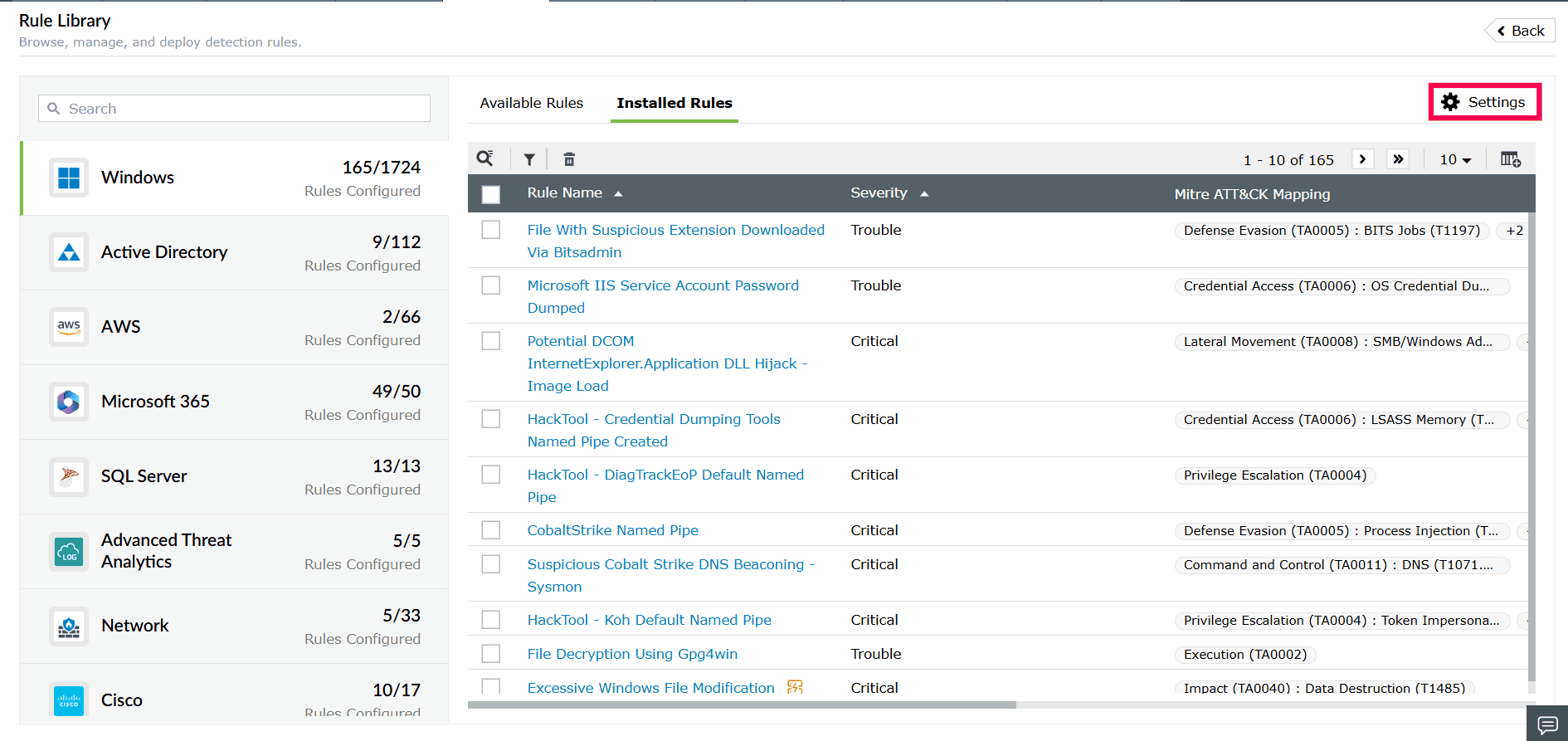The height and width of the screenshot is (741, 1568).
Task: Click the Execution (TA0002) tag
Action: 1245,655
